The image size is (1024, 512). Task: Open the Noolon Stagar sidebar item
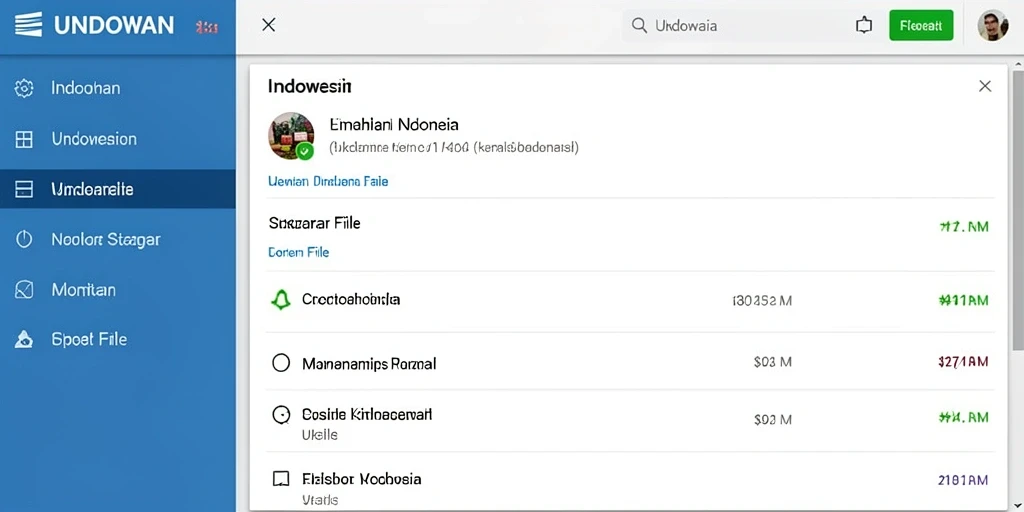[118, 240]
